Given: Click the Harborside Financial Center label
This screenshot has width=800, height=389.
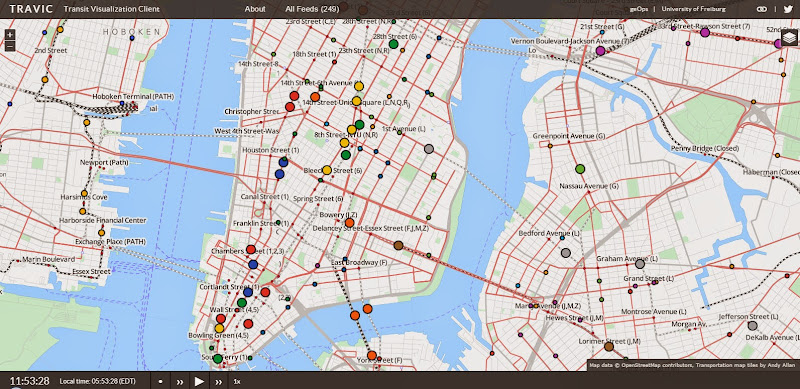Looking at the screenshot, I should pyautogui.click(x=103, y=221).
